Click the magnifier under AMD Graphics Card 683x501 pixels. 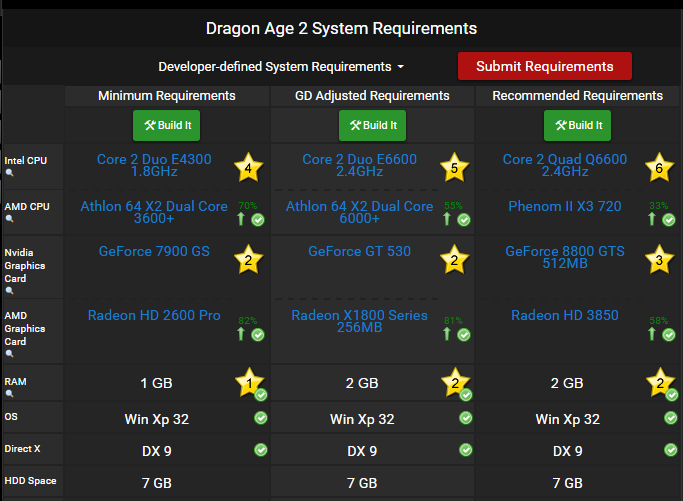coord(9,354)
